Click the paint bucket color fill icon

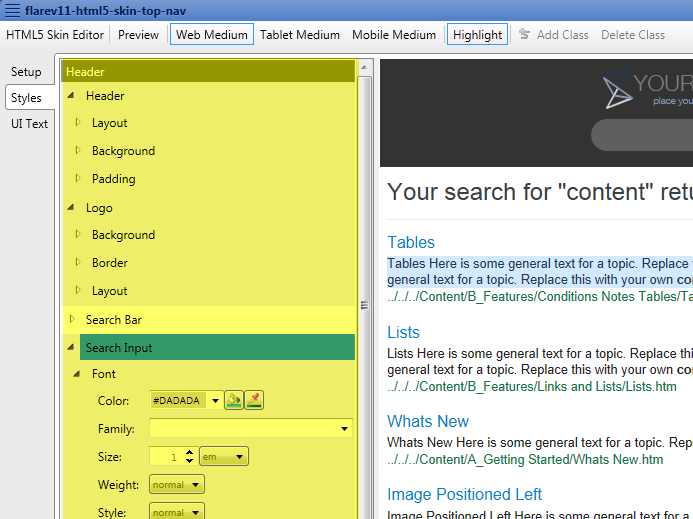[234, 400]
